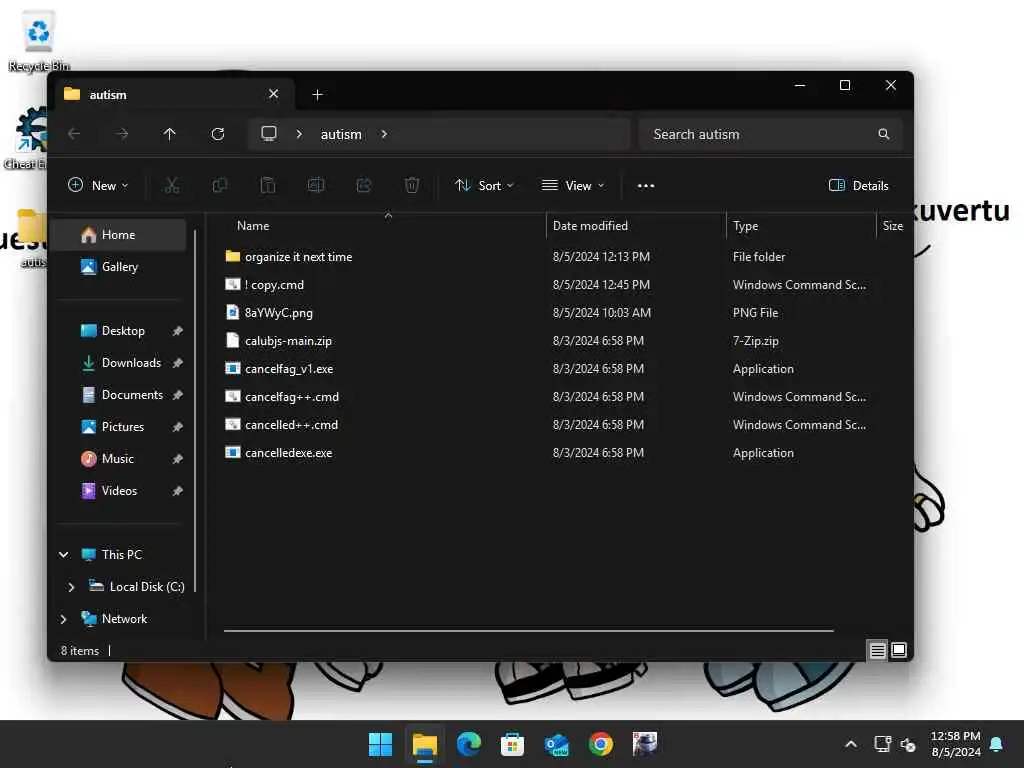The image size is (1024, 768).
Task: Open Recycle Bin on desktop
Action: [x=39, y=40]
